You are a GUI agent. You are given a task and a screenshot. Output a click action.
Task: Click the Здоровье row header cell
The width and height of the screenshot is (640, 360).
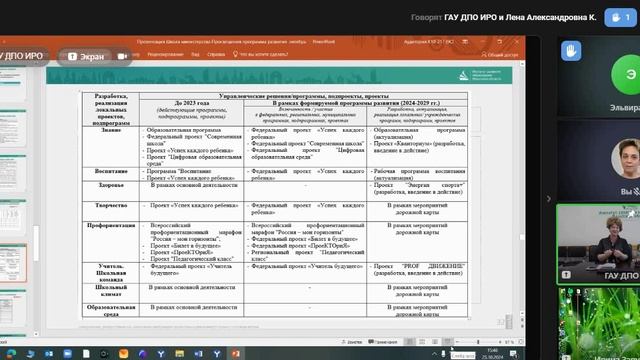pos(111,191)
